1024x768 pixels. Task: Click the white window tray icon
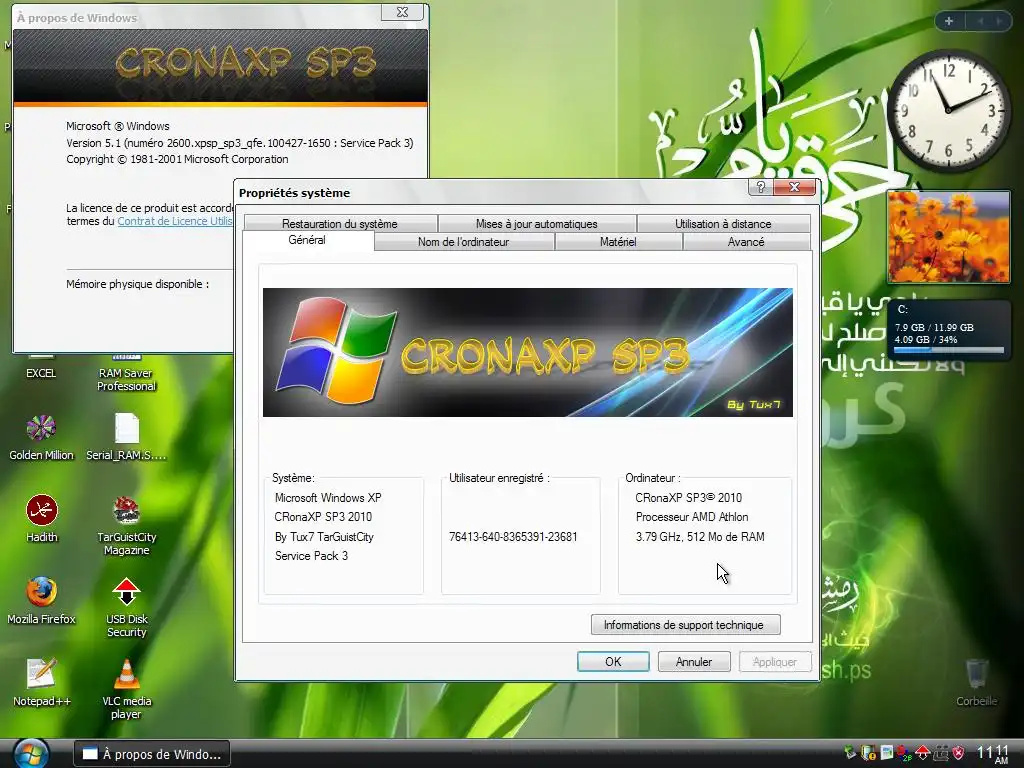click(887, 752)
